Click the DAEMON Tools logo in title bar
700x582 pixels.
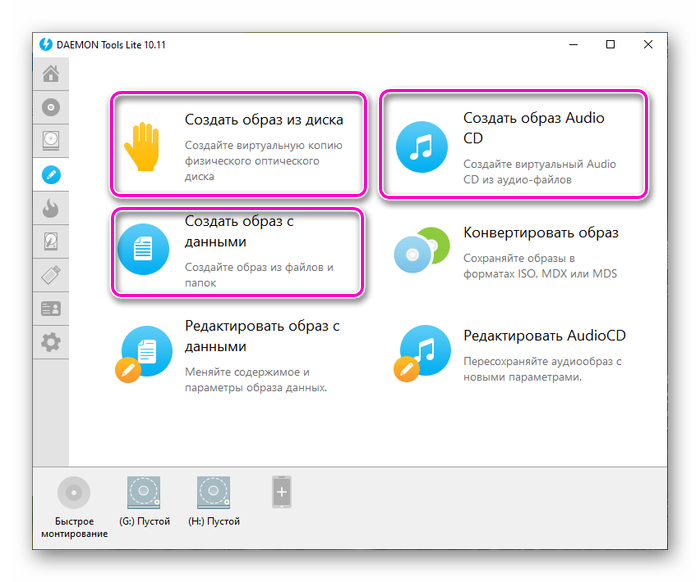coord(46,45)
